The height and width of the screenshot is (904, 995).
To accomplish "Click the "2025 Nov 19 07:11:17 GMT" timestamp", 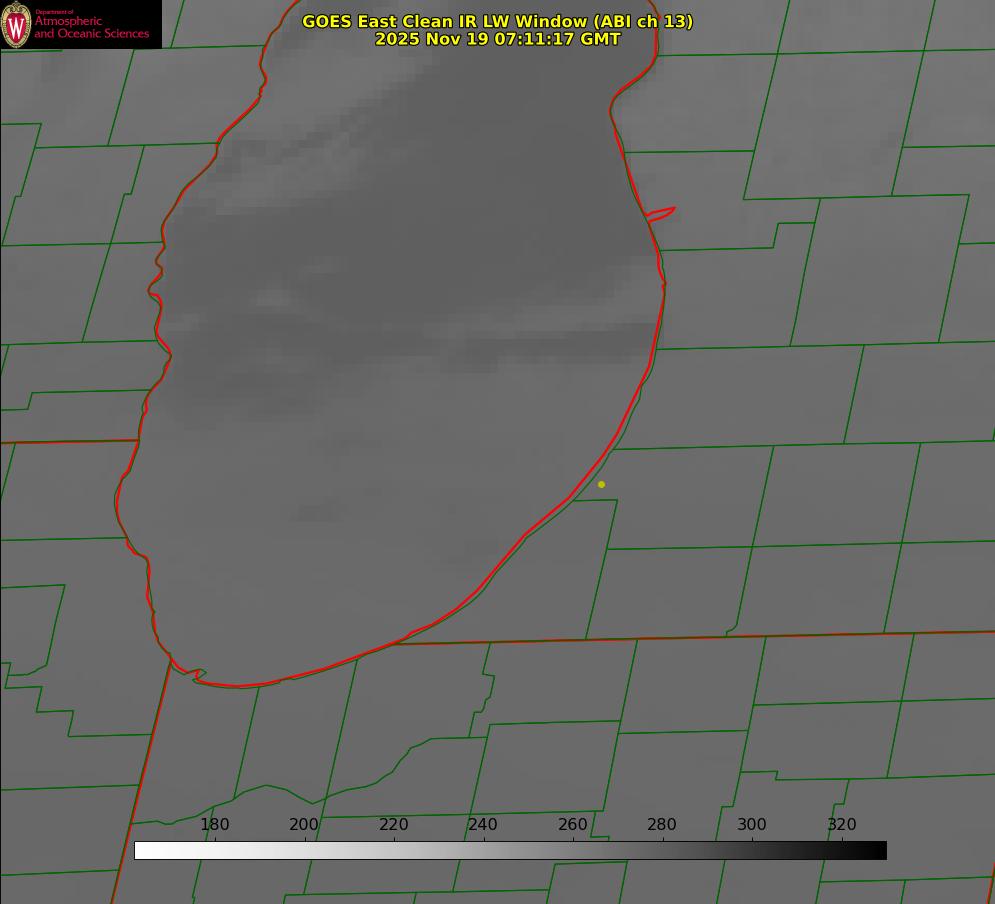I will pos(497,39).
